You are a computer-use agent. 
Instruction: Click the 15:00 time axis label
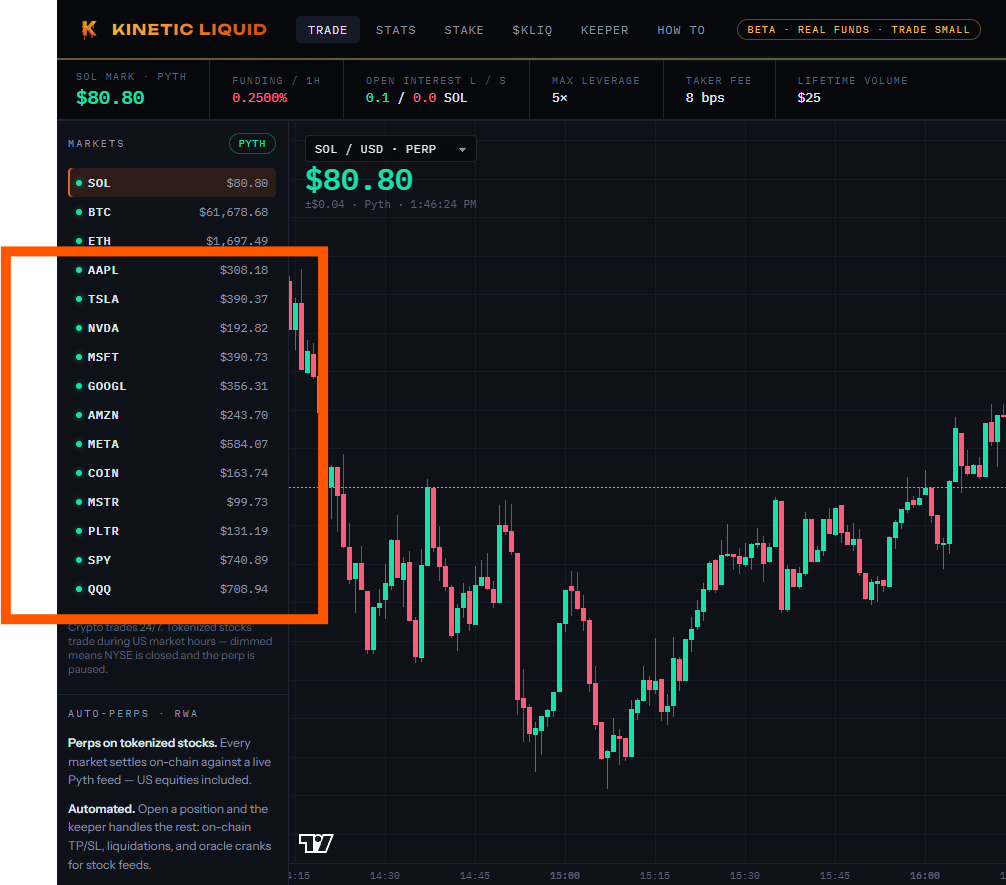point(565,875)
